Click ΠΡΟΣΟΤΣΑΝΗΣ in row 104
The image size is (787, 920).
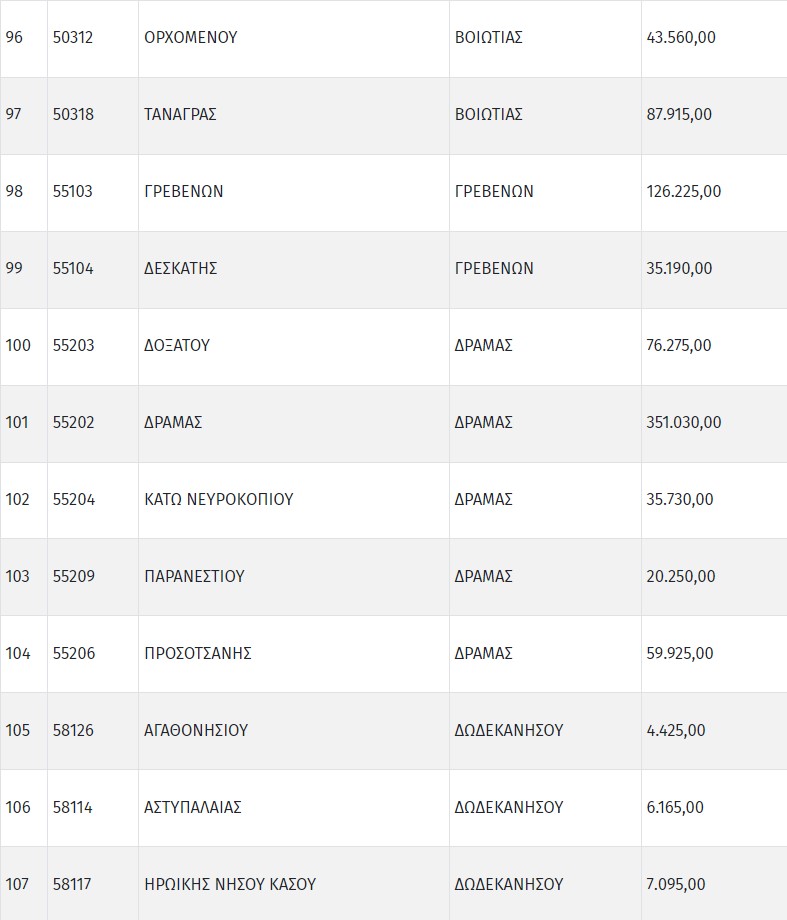pyautogui.click(x=198, y=654)
